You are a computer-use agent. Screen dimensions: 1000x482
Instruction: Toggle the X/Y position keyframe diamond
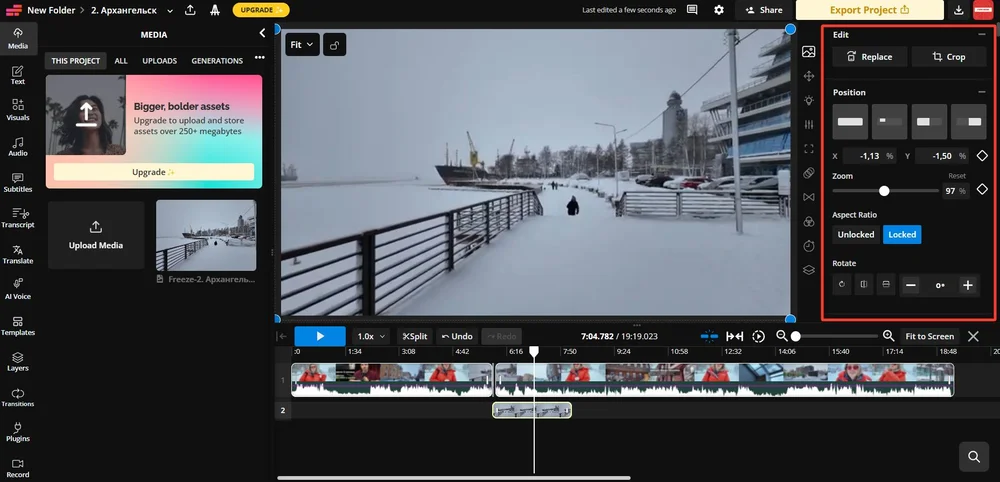click(x=982, y=156)
